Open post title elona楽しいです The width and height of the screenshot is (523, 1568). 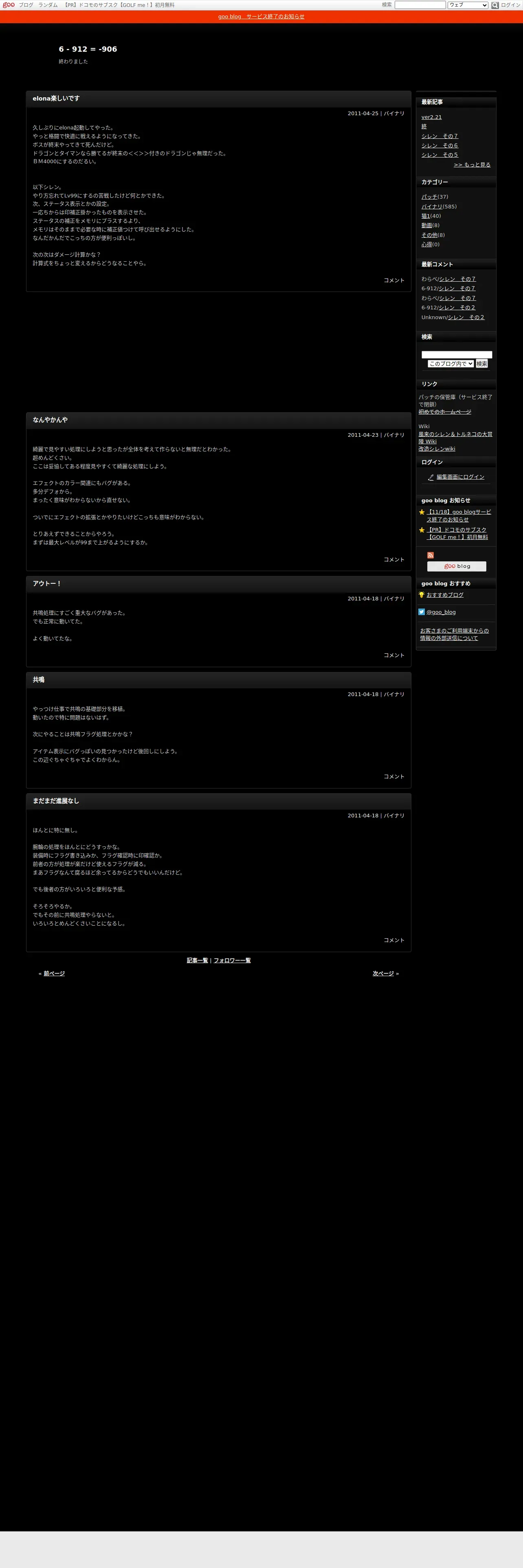click(x=56, y=99)
